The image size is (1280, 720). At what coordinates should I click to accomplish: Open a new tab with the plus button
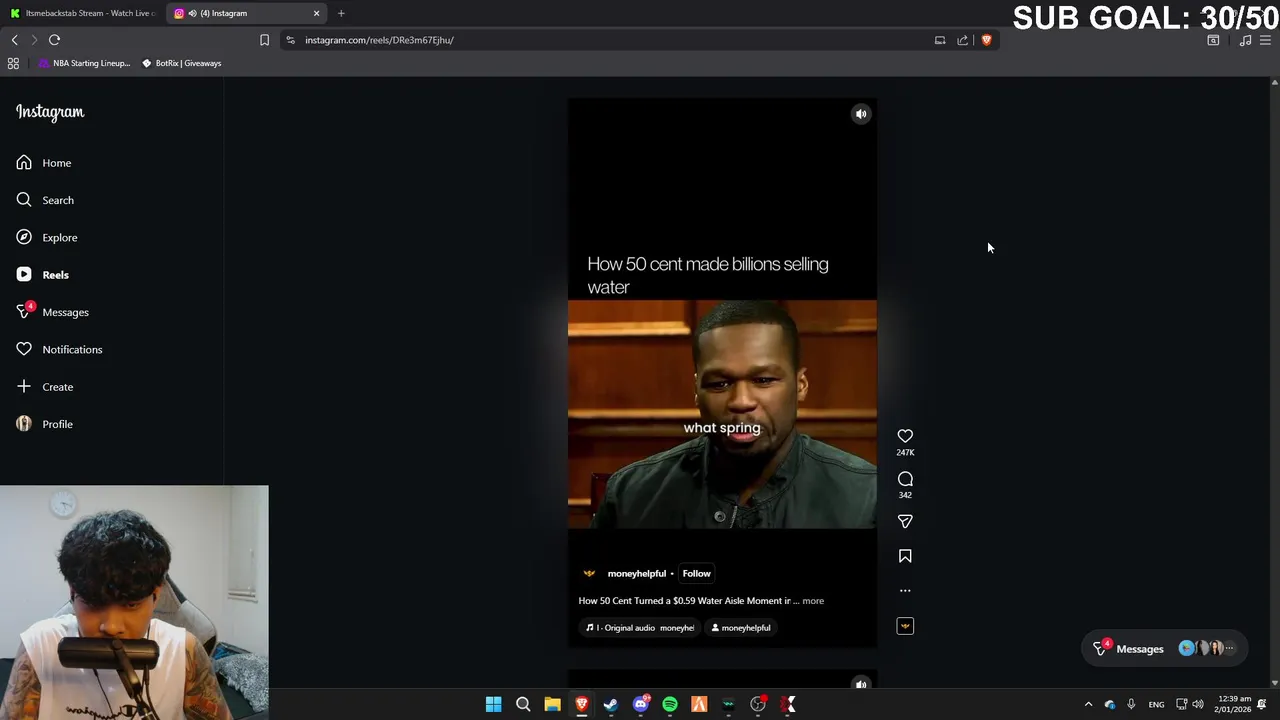[341, 13]
